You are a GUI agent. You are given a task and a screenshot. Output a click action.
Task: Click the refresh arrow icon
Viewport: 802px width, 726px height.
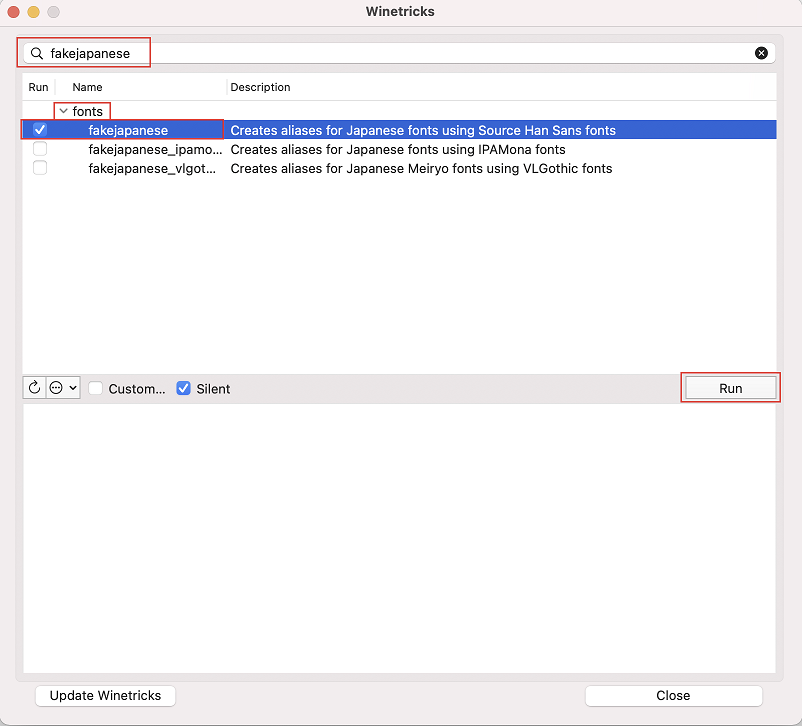[34, 388]
